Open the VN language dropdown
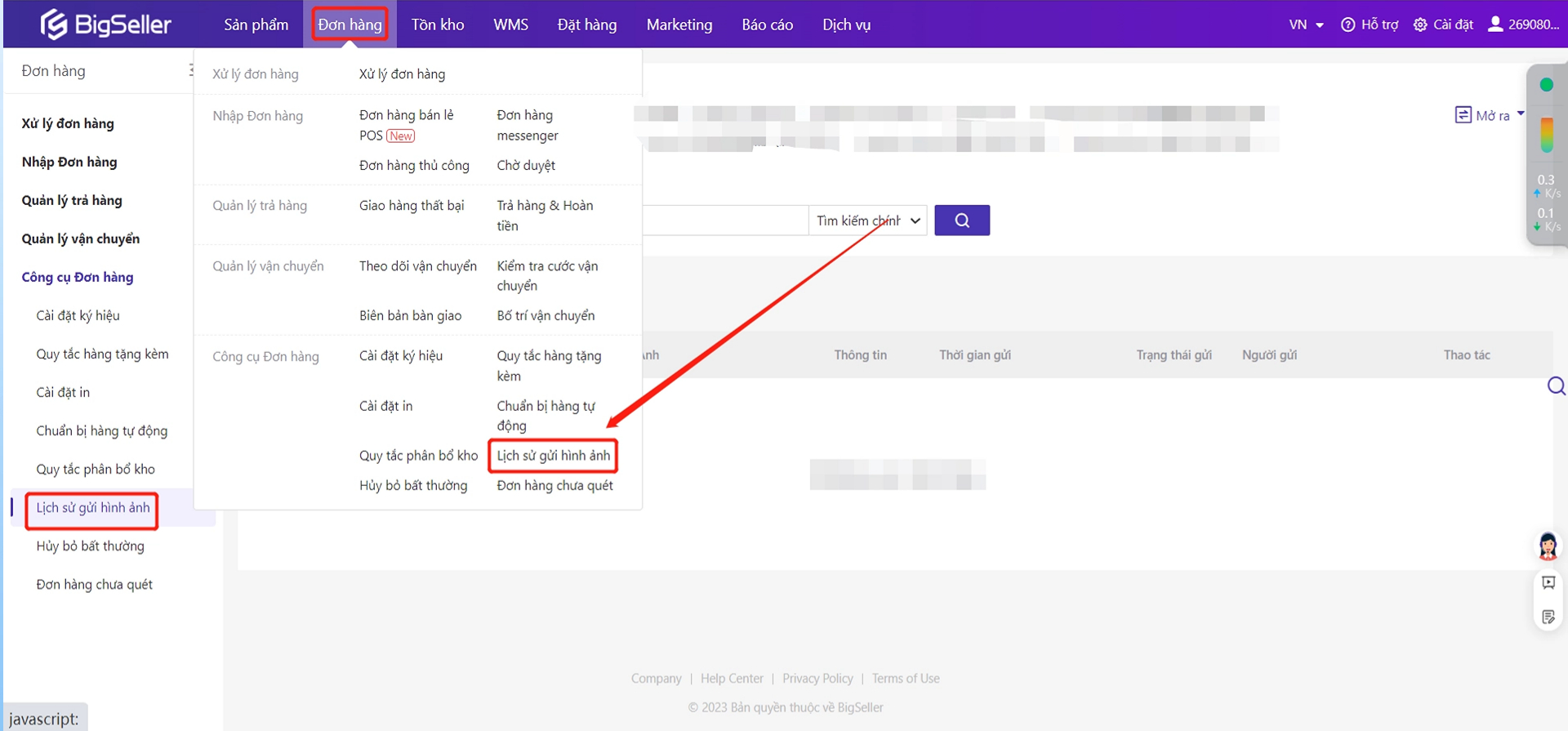Screen dimensions: 1568x731 coord(1306,25)
